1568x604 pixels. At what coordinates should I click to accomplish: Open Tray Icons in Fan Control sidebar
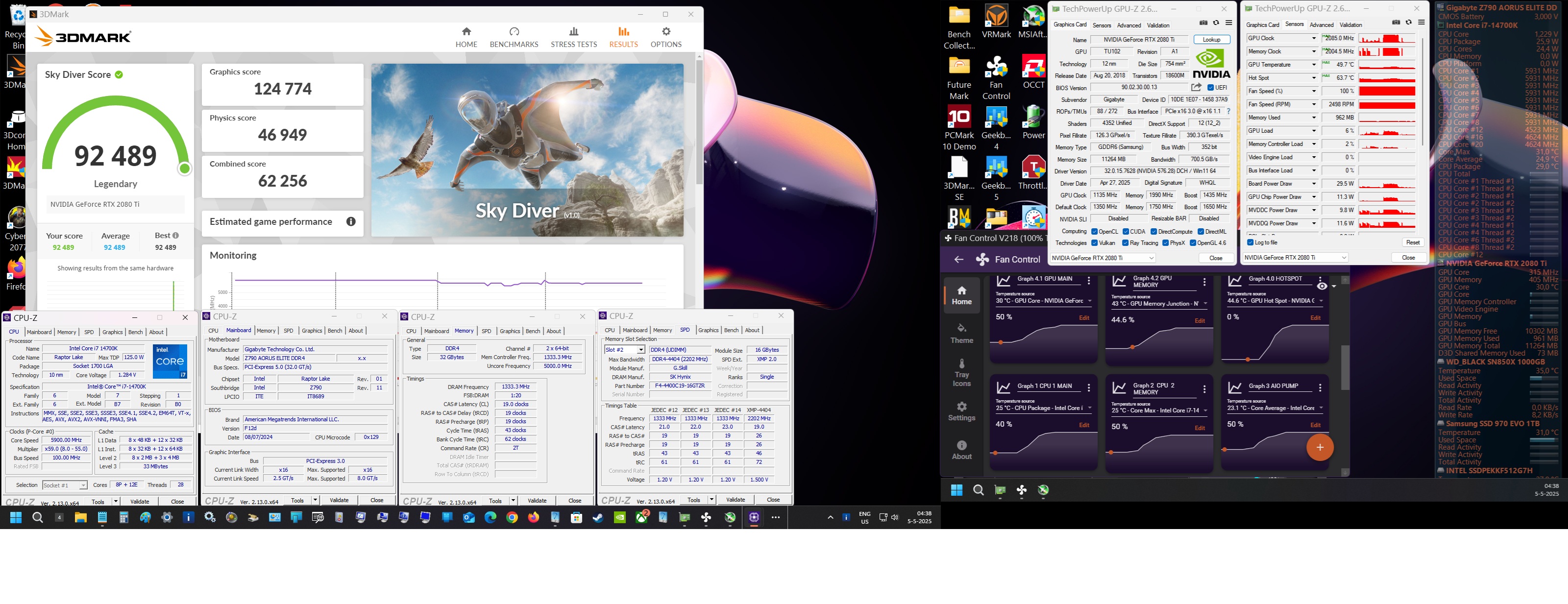962,372
